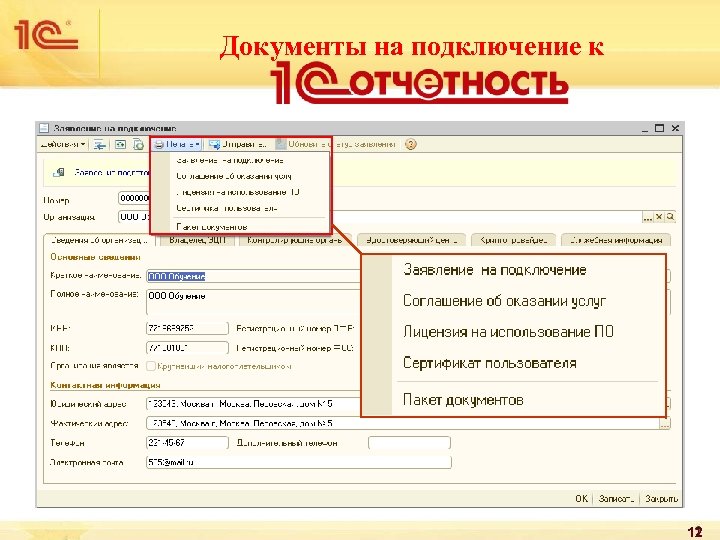The height and width of the screenshot is (540, 720).
Task: Switch to Криптопровайдер tab
Action: click(x=513, y=240)
